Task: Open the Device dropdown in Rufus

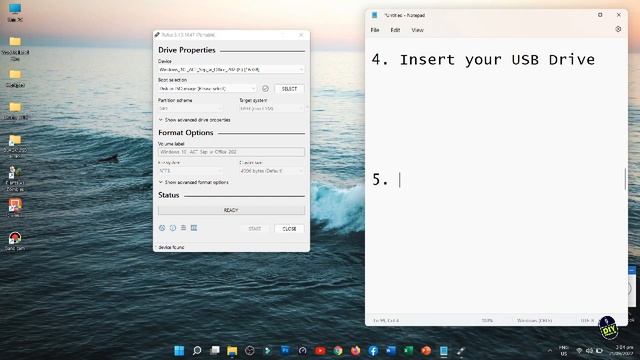Action: coord(231,70)
